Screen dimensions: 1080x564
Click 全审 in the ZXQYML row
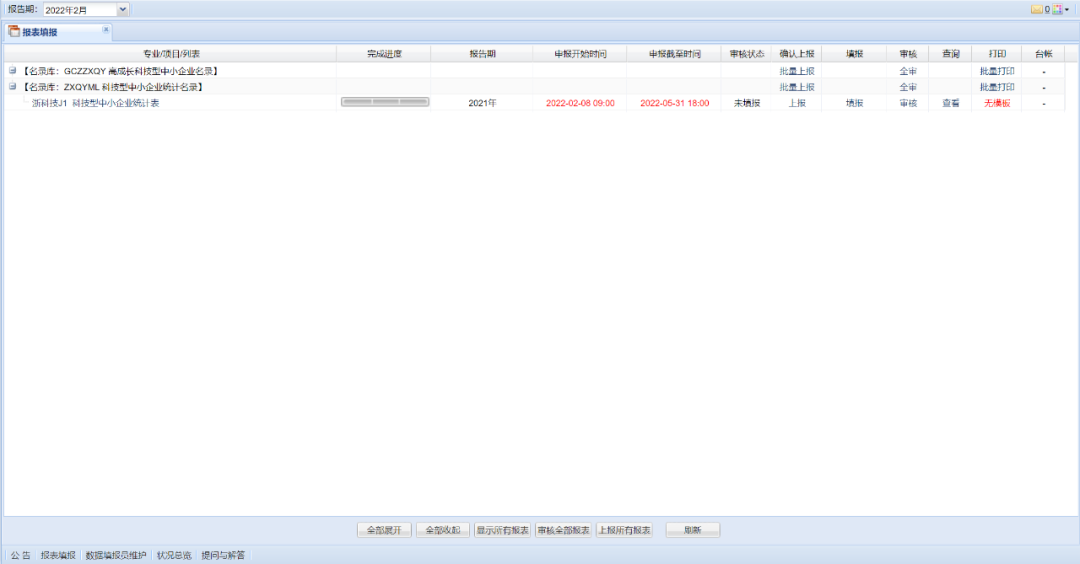(x=908, y=87)
